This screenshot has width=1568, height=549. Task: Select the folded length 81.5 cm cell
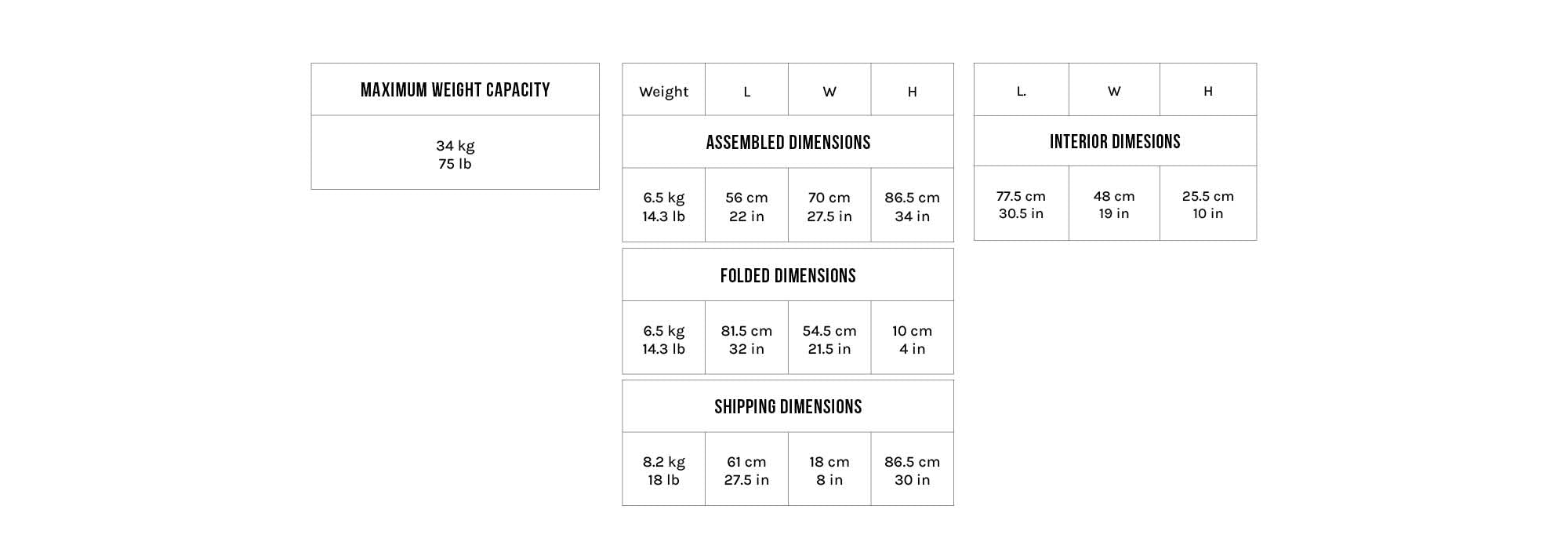click(746, 340)
